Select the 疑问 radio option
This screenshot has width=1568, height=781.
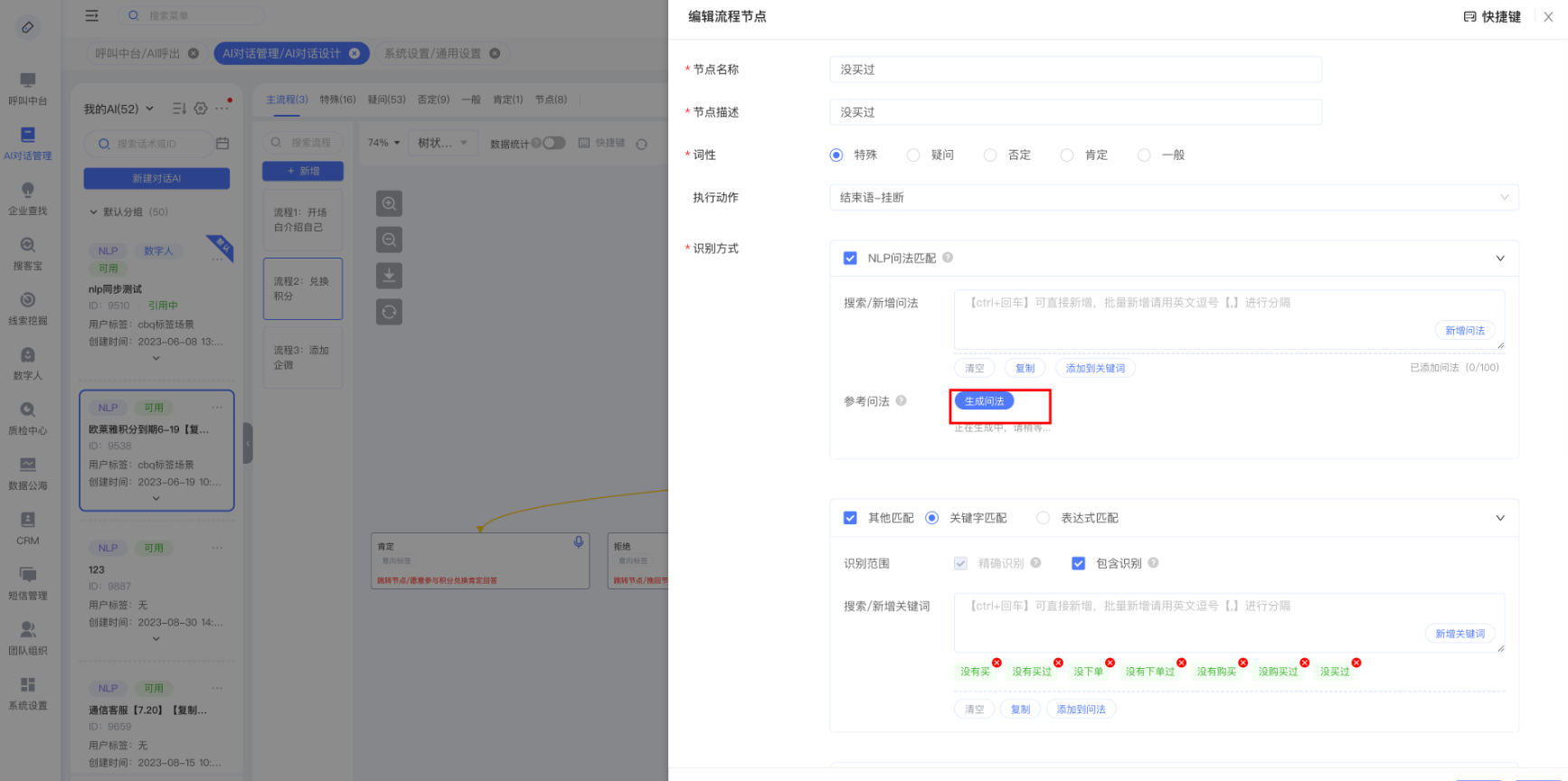coord(913,155)
